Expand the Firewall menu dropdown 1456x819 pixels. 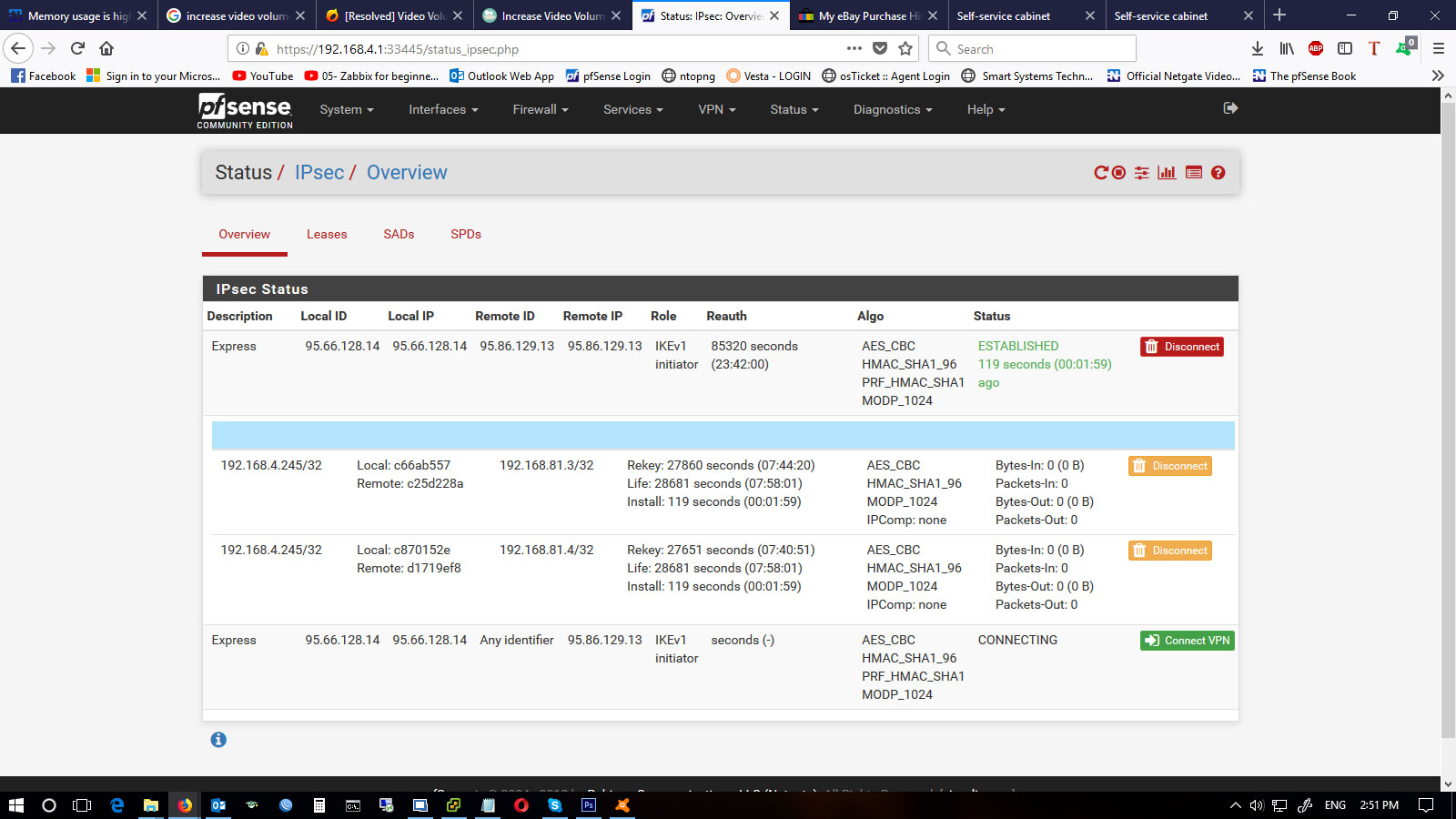coord(540,109)
